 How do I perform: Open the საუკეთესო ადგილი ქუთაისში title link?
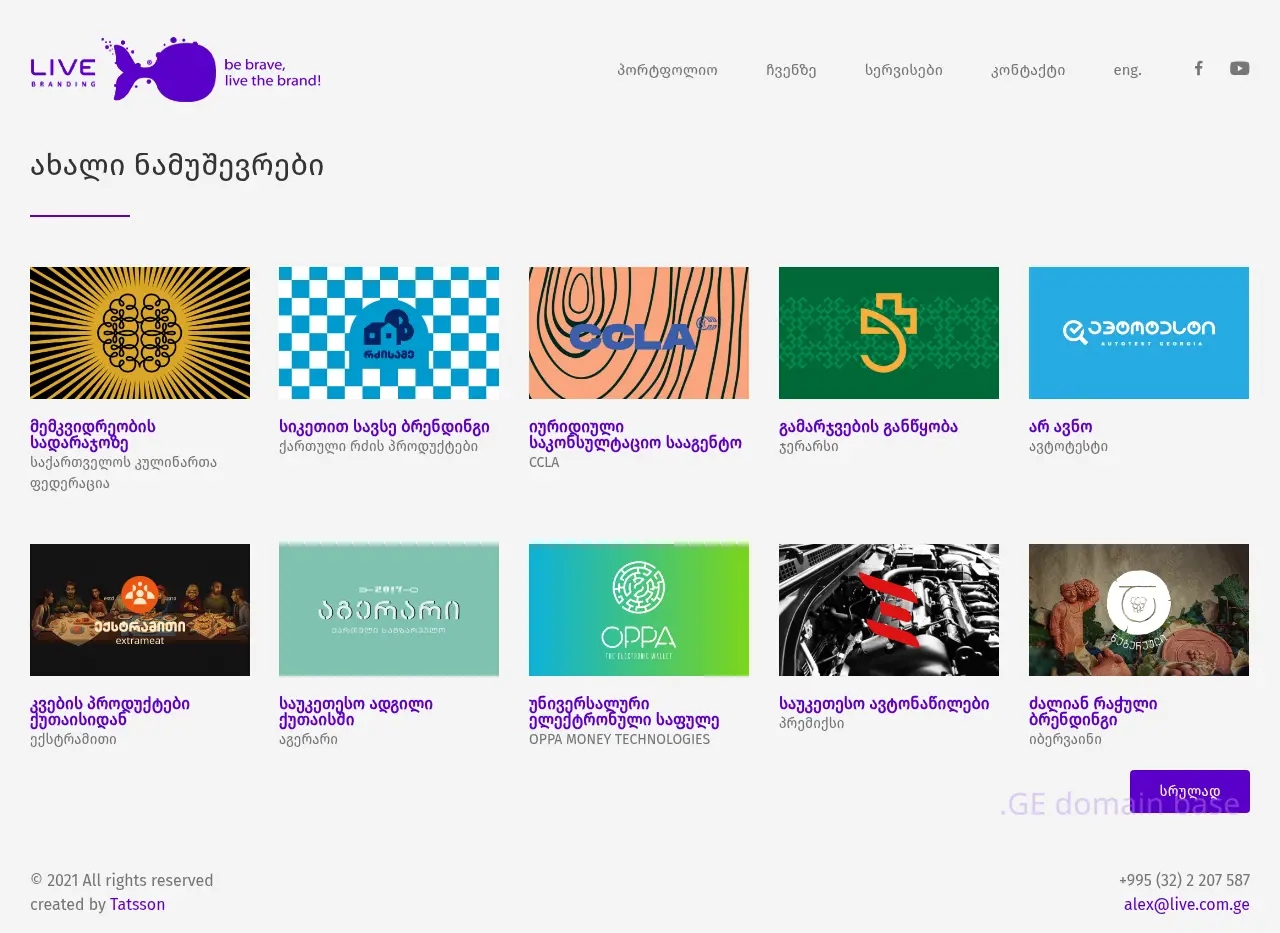point(356,711)
